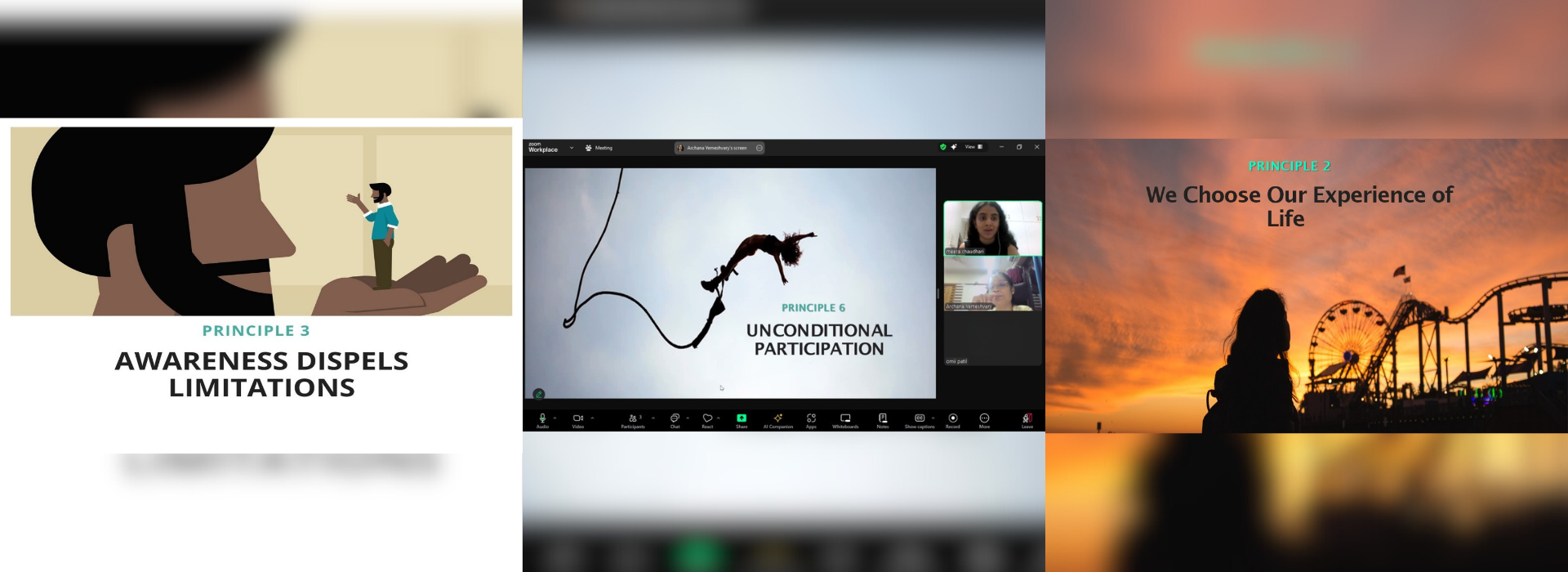Select the top participant video thumbnail
This screenshot has height=572, width=1568.
(993, 229)
